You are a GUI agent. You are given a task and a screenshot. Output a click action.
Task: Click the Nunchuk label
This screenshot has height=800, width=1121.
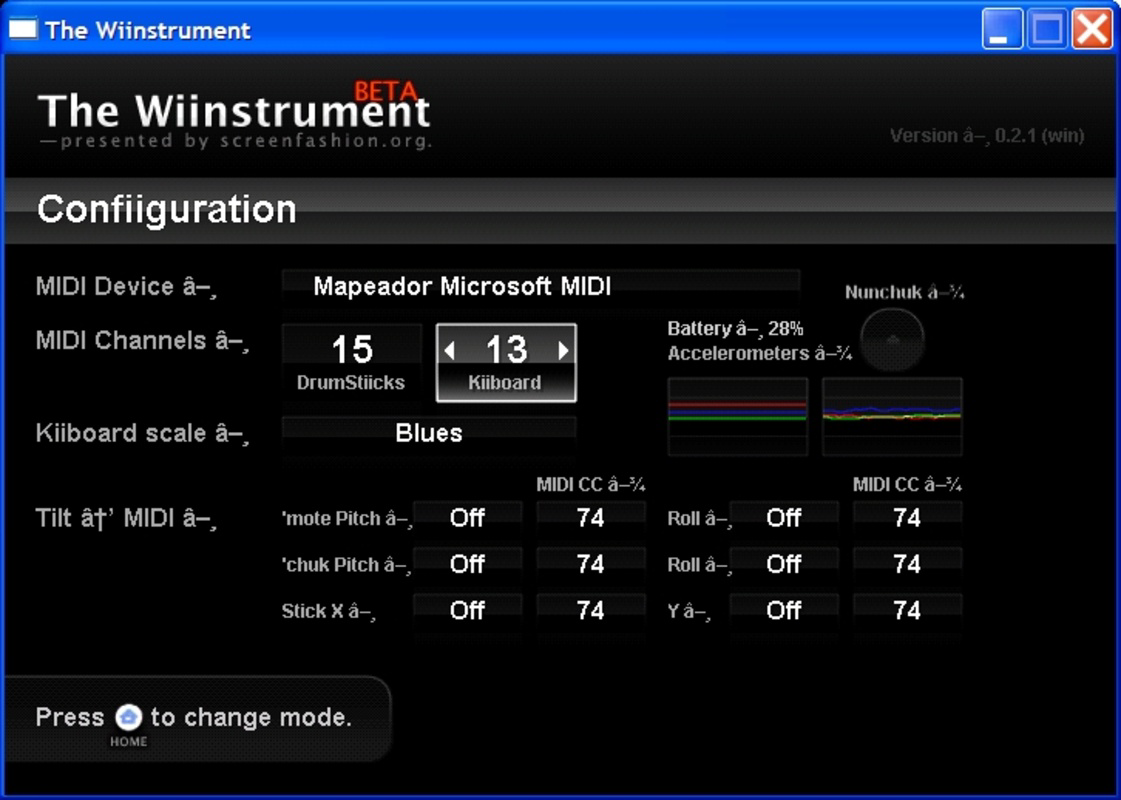point(904,292)
